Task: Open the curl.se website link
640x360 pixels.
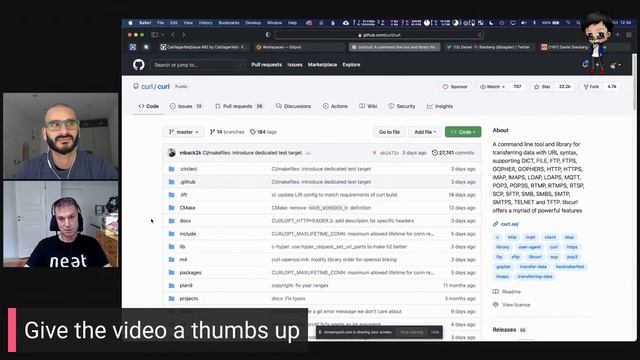Action: click(x=509, y=224)
